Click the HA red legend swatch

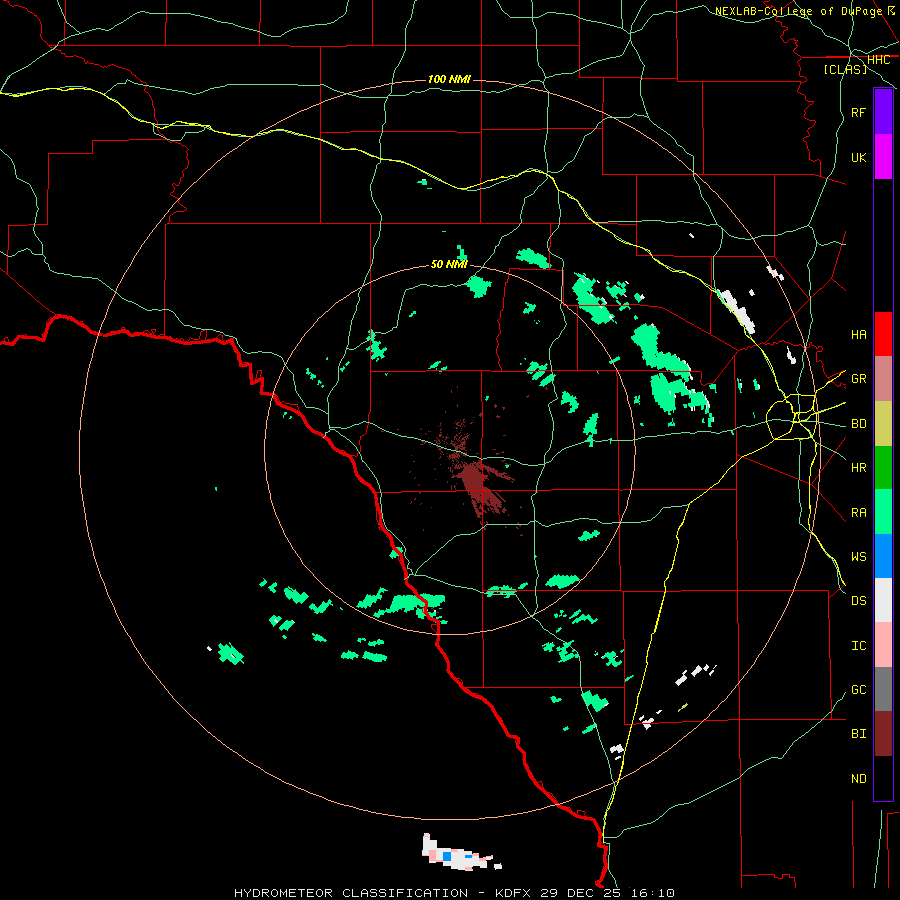pyautogui.click(x=883, y=334)
